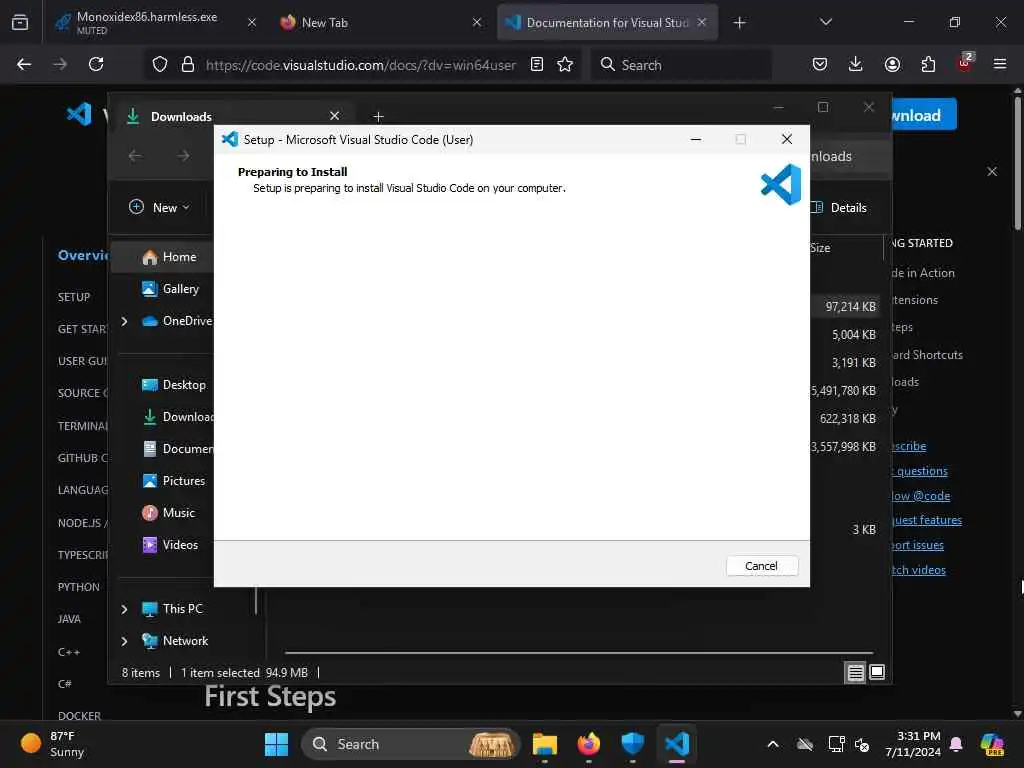This screenshot has height=768, width=1024.
Task: Open the Keyboard Shortcuts link on webpage
Action: click(x=927, y=355)
